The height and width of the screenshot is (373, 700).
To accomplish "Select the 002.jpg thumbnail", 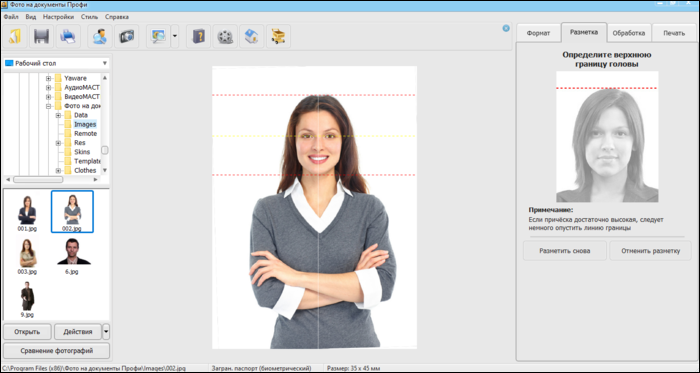I will (72, 212).
